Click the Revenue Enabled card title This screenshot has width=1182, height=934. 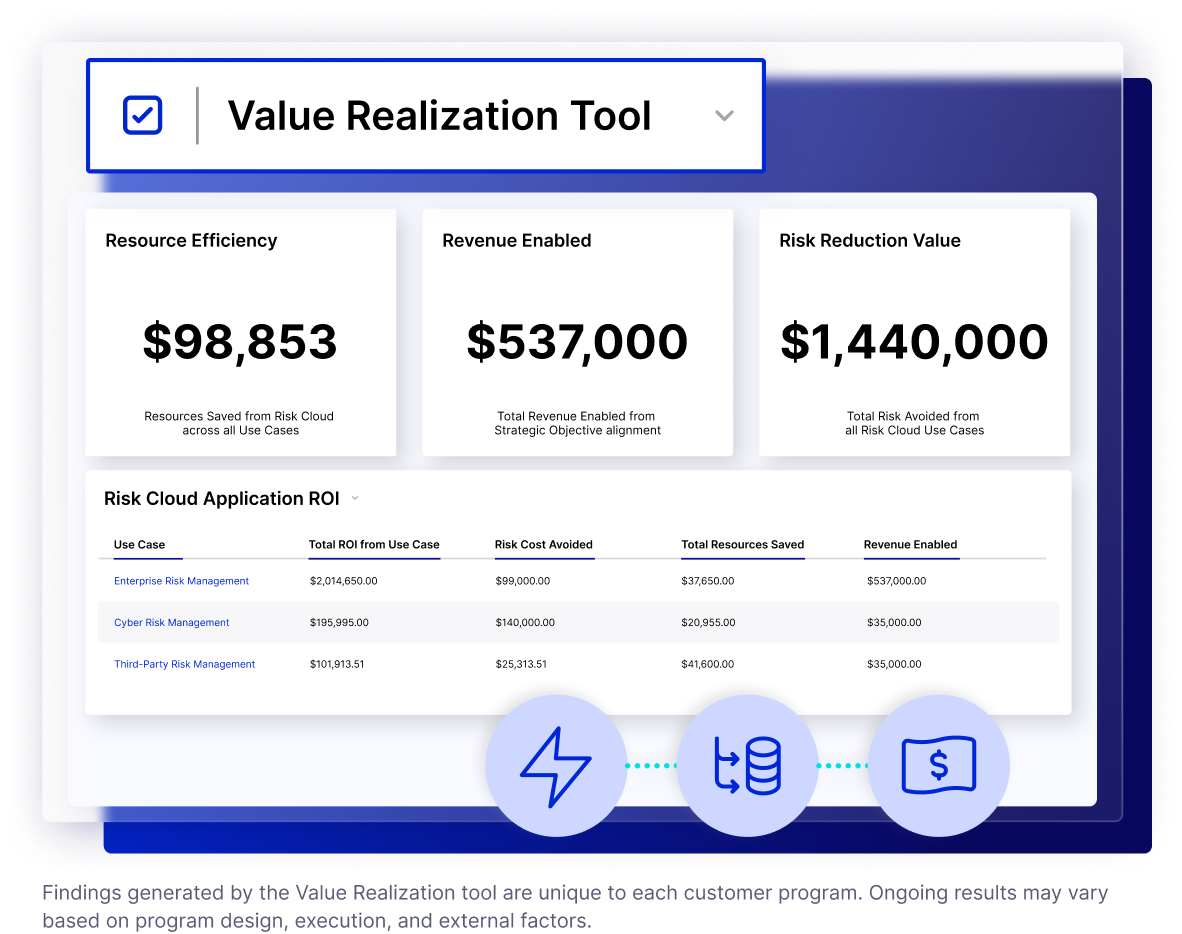[516, 240]
